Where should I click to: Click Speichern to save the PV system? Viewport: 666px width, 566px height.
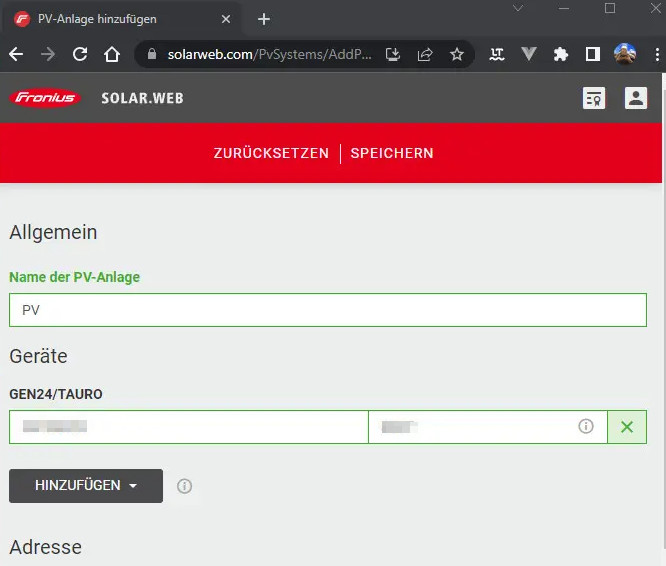(392, 153)
